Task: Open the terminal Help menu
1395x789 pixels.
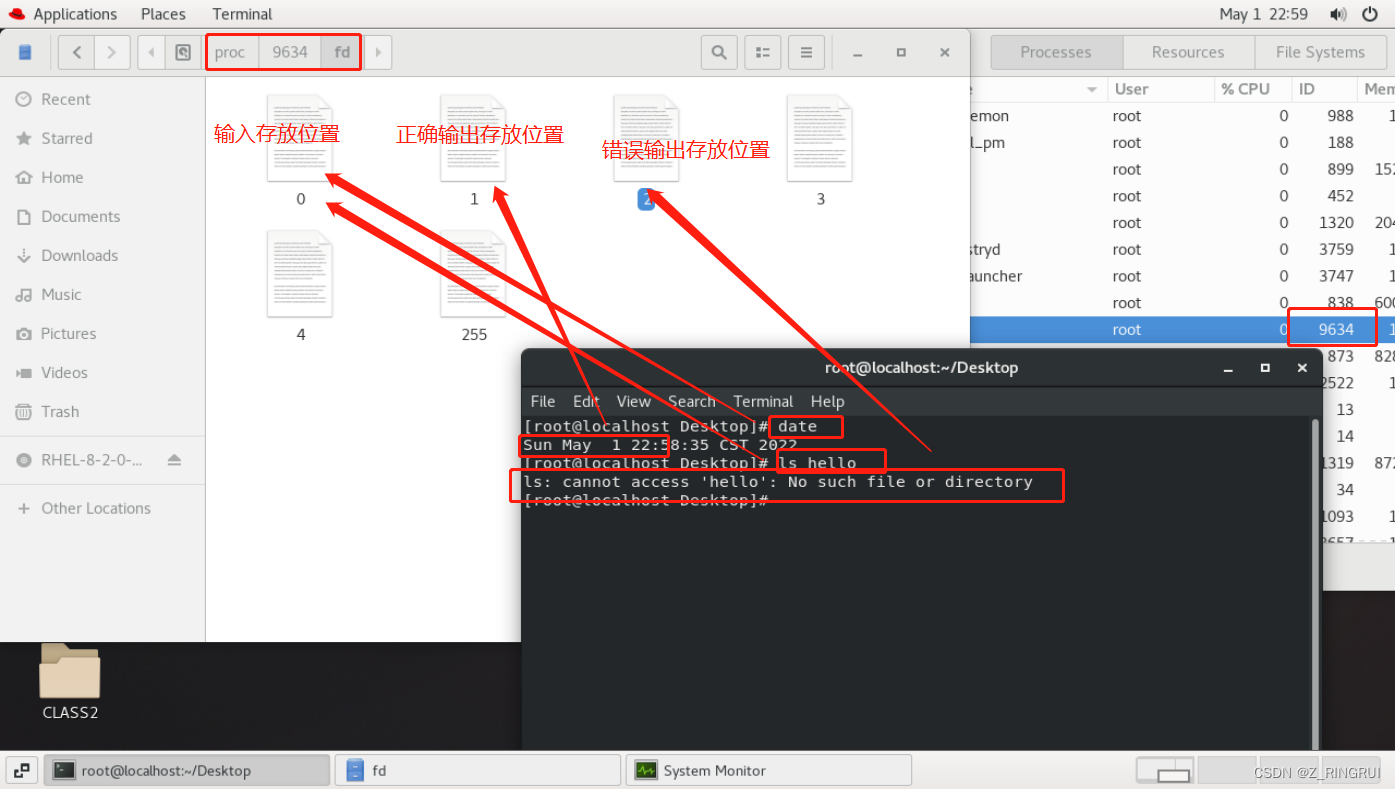Action: [x=827, y=401]
